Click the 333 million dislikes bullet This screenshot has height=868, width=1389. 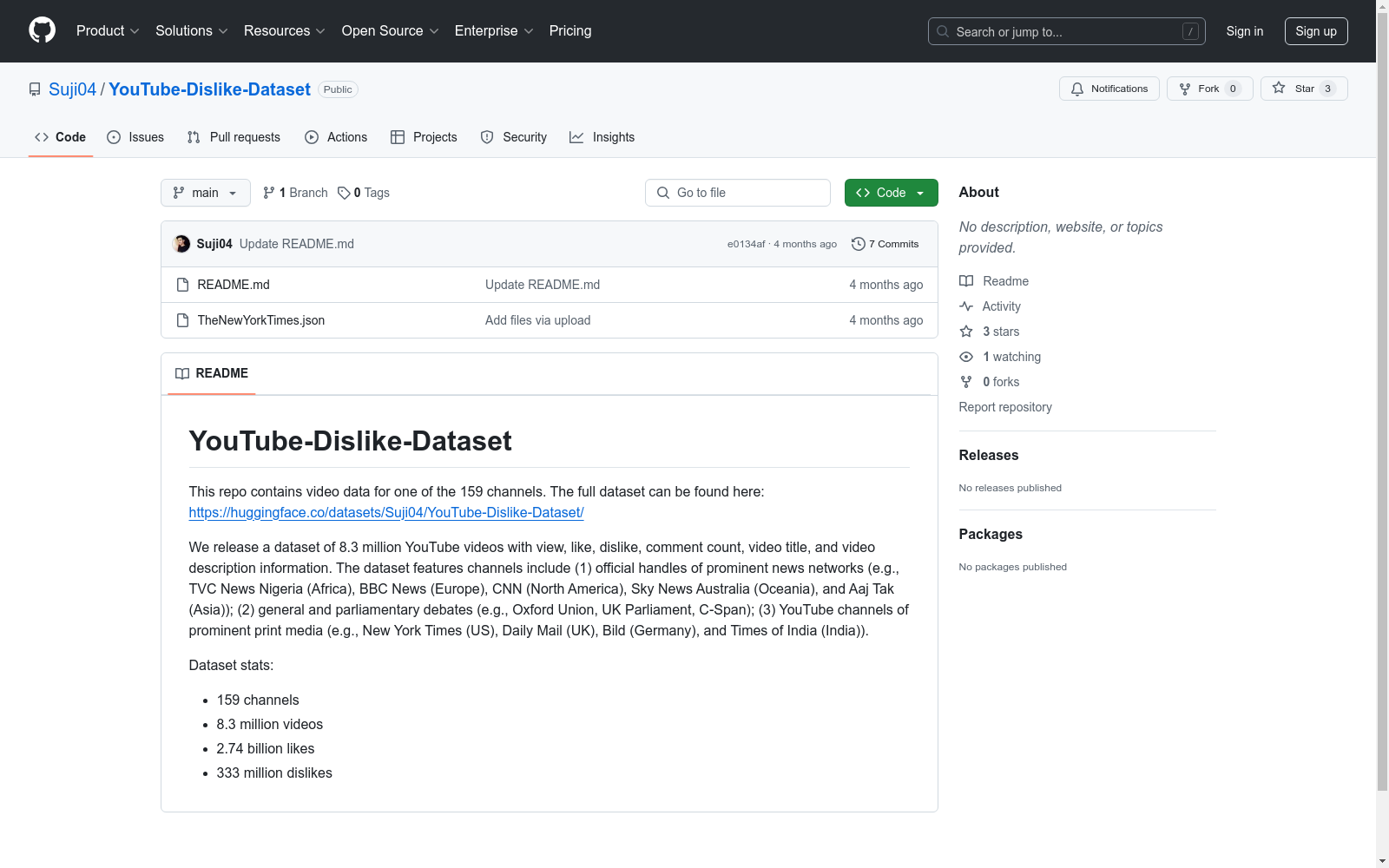274,773
